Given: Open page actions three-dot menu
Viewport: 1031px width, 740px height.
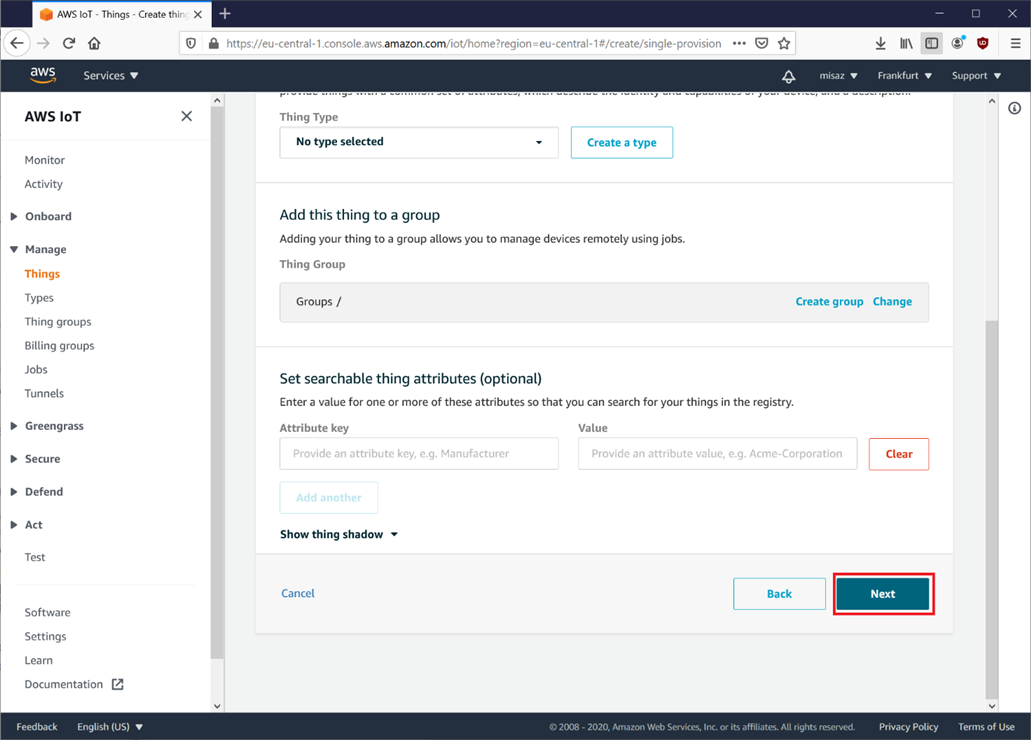Looking at the screenshot, I should click(739, 43).
